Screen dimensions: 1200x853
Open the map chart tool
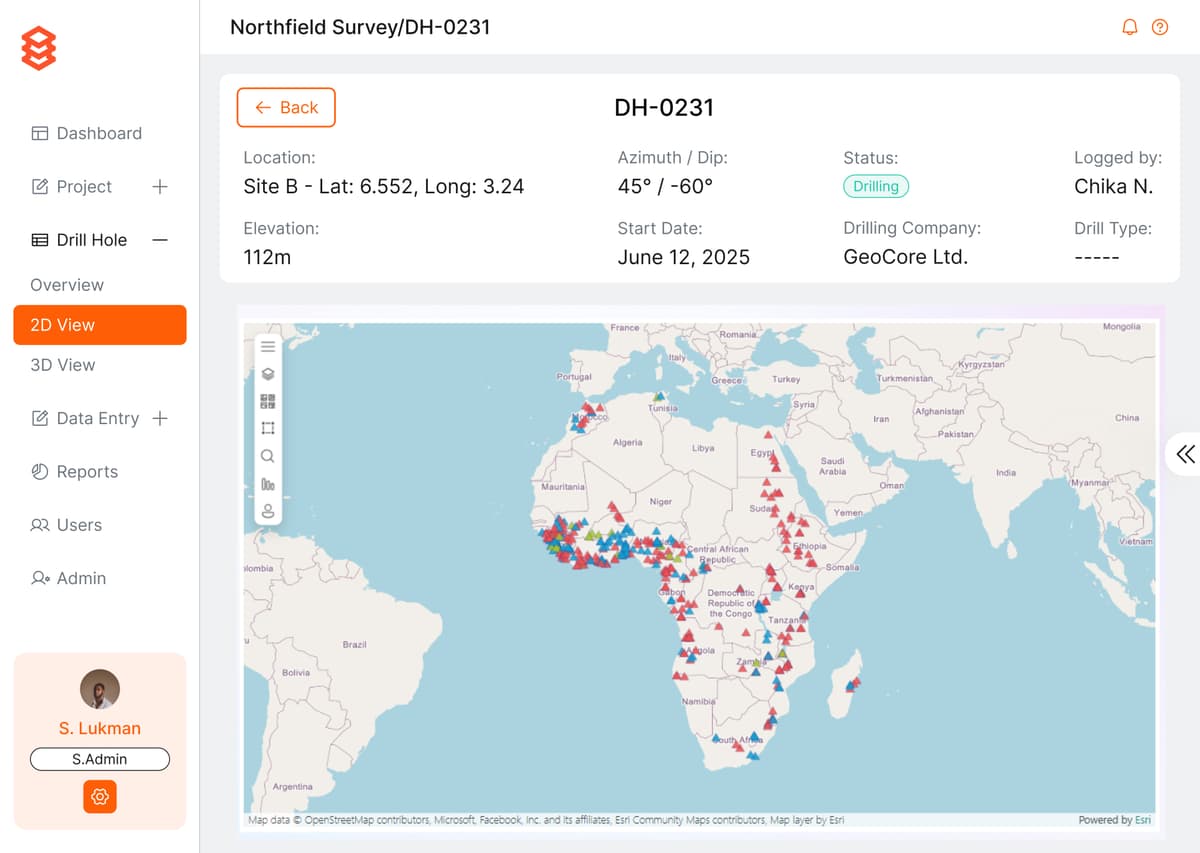(268, 484)
